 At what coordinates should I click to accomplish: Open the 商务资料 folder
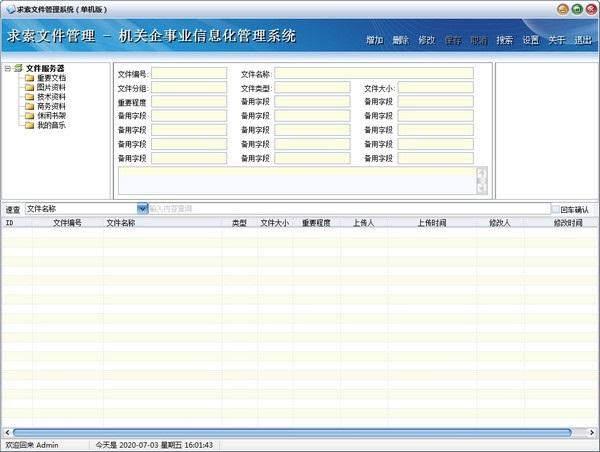[x=50, y=106]
